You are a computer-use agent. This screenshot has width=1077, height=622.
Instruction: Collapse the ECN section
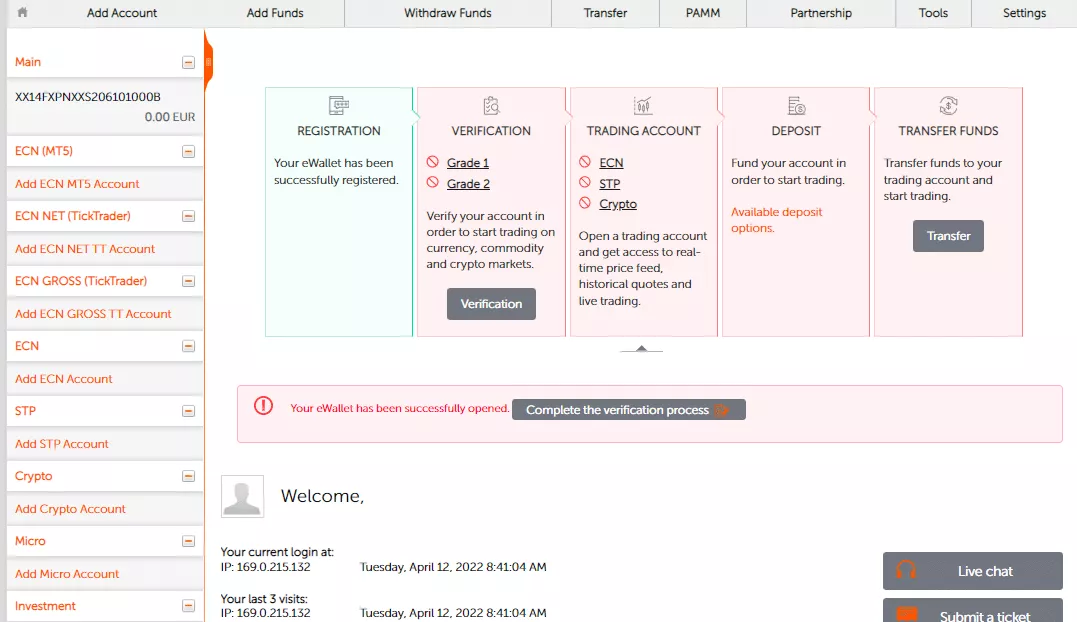[188, 346]
